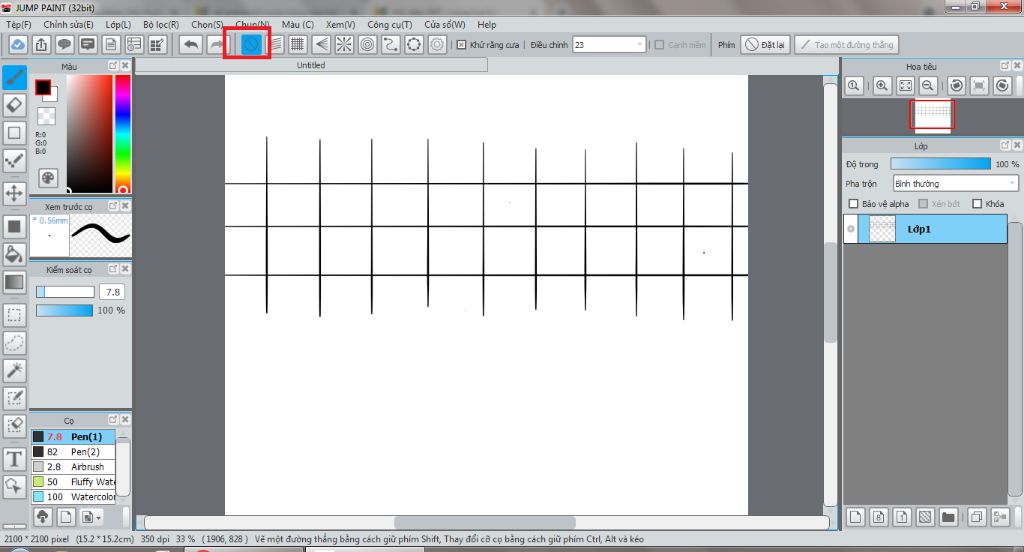
Task: Toggle Khóa layer lock checkbox
Action: (x=977, y=204)
